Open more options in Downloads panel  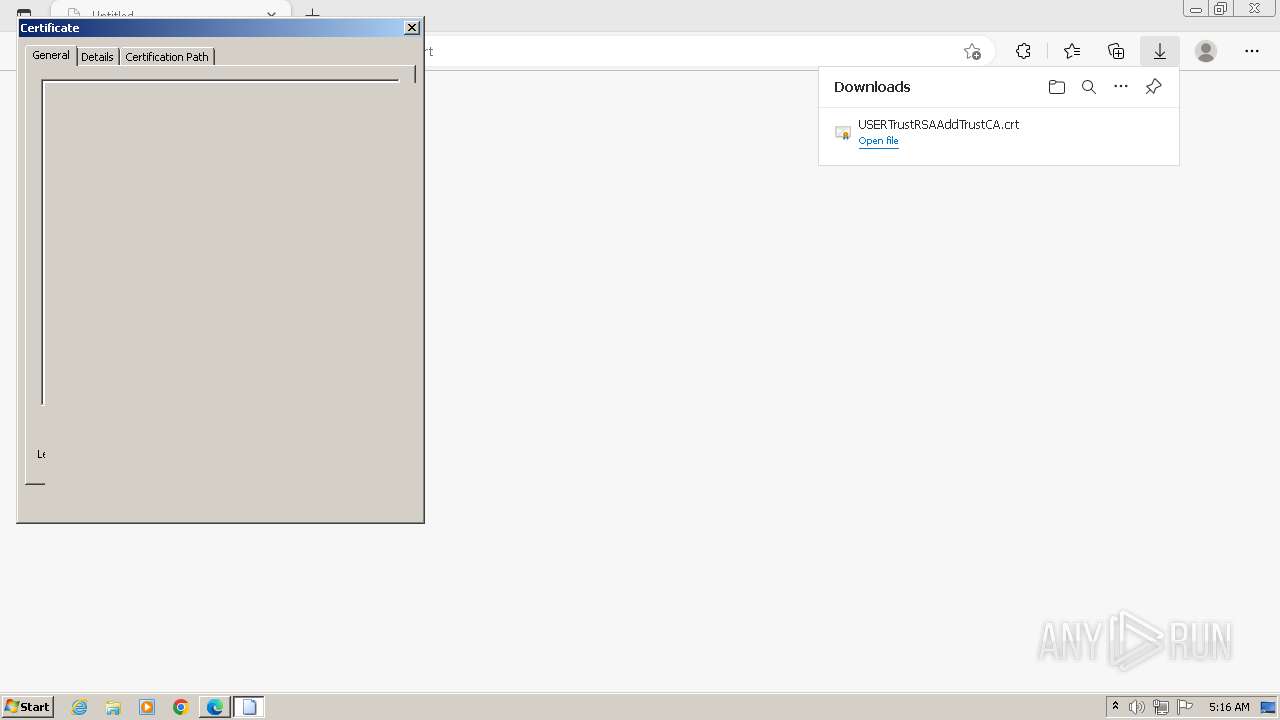click(x=1121, y=87)
